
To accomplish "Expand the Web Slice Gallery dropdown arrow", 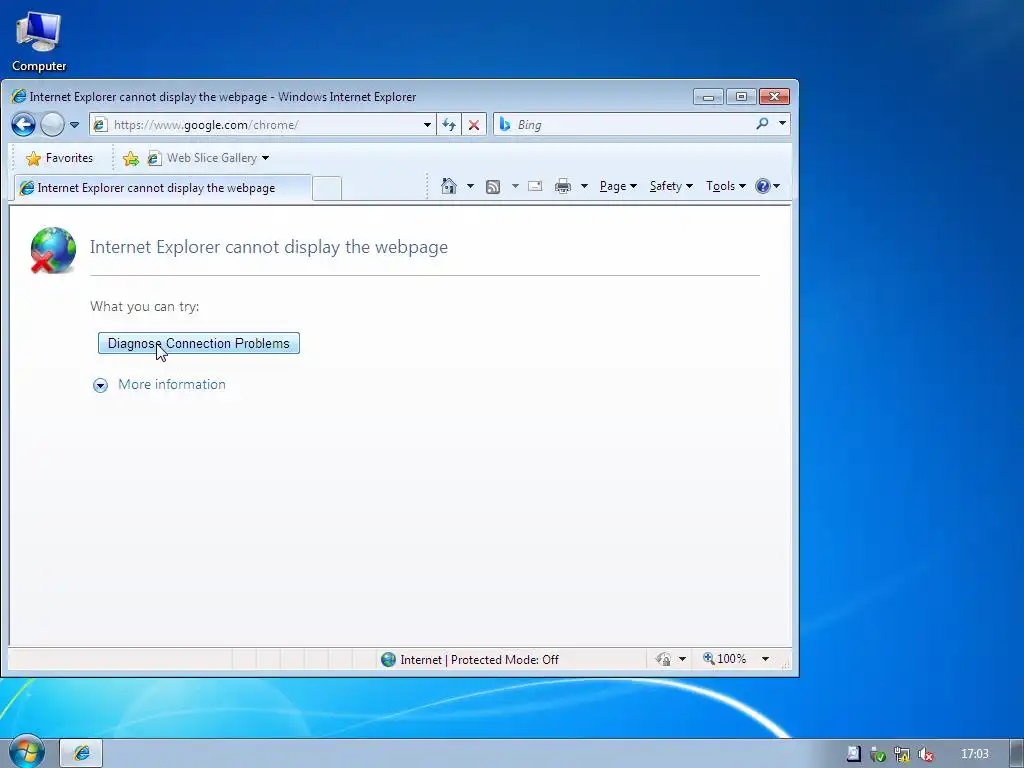I will click(265, 158).
